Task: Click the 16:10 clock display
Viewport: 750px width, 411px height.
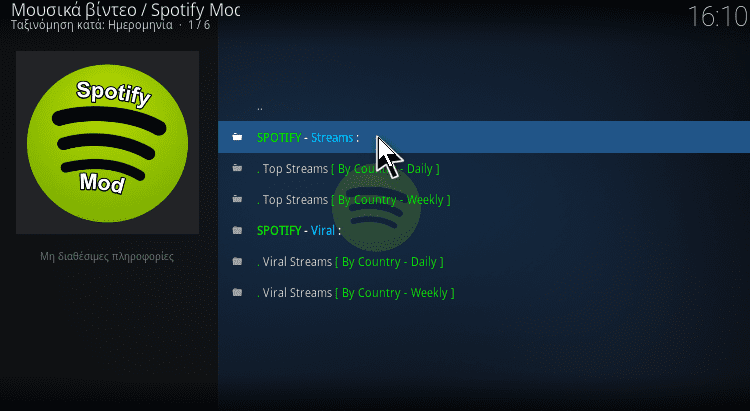Action: (x=718, y=17)
